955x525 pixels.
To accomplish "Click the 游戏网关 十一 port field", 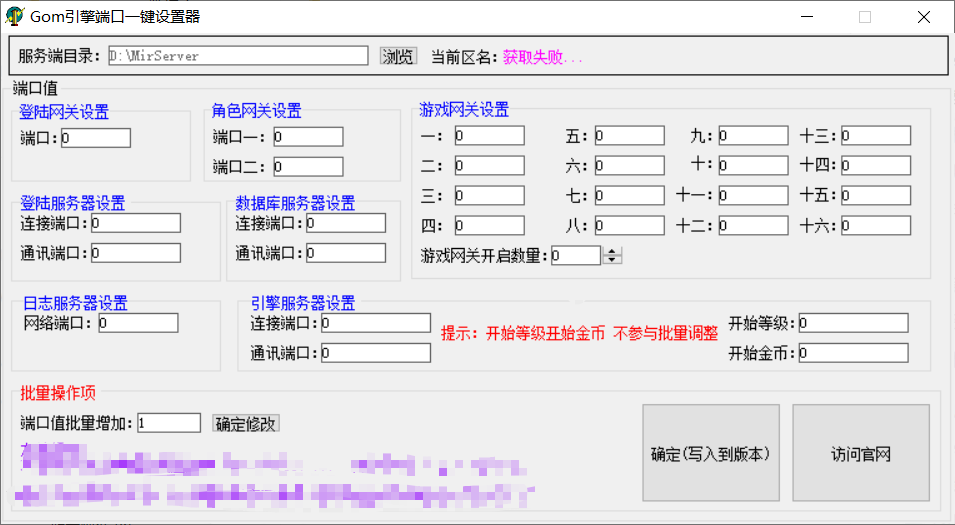I will point(753,195).
